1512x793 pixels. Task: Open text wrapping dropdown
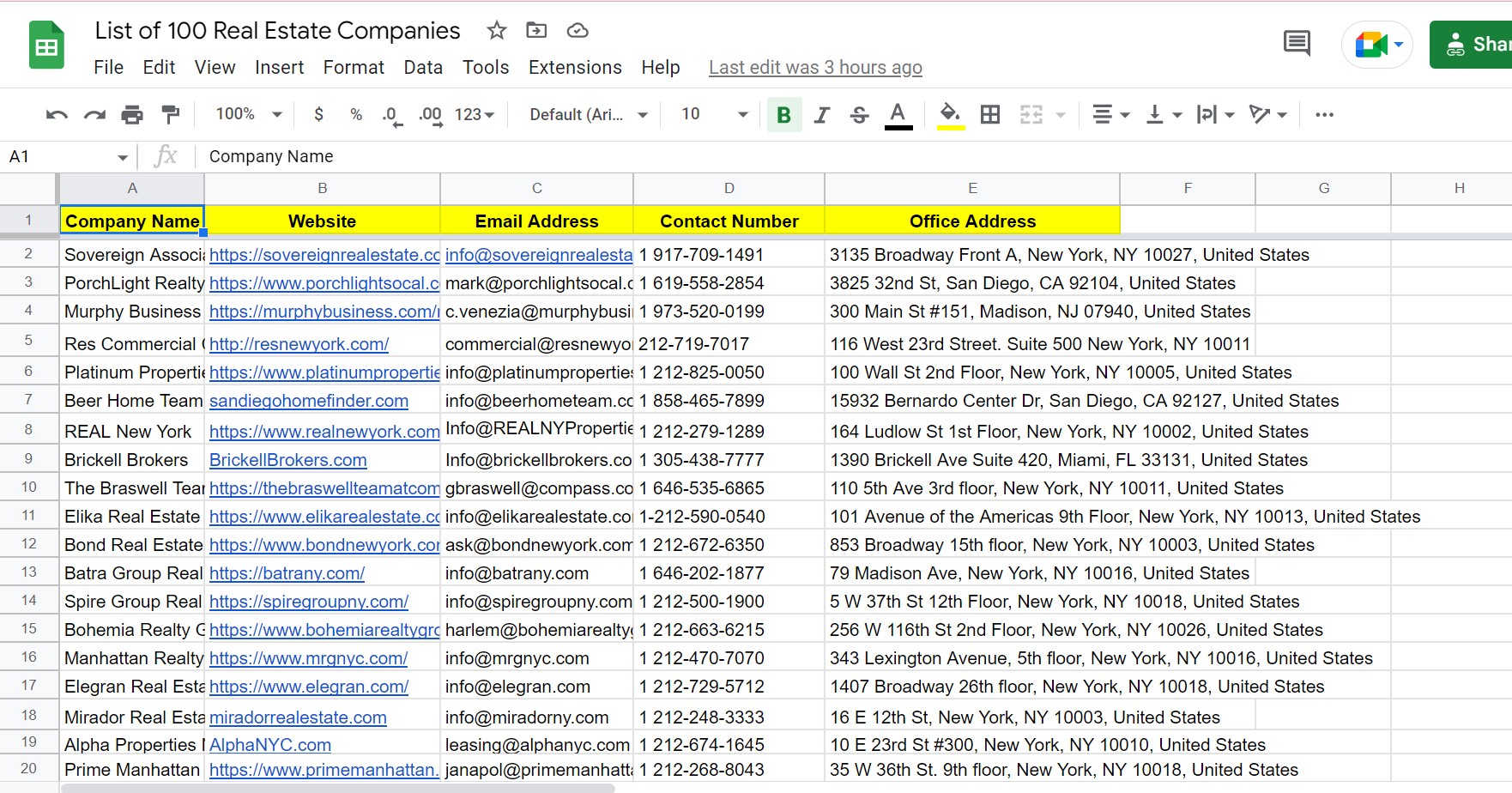(1215, 114)
